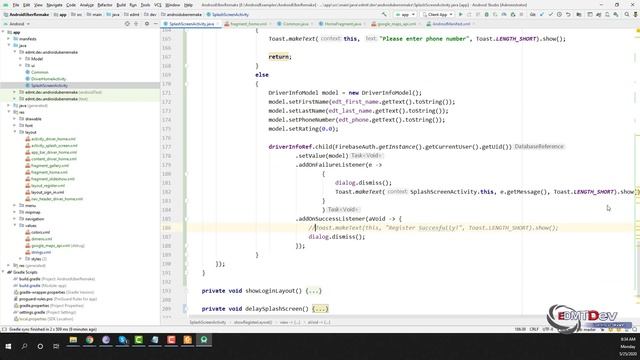640x360 pixels.
Task: Click the Cortana circle icon on taskbar
Action: pos(40,346)
